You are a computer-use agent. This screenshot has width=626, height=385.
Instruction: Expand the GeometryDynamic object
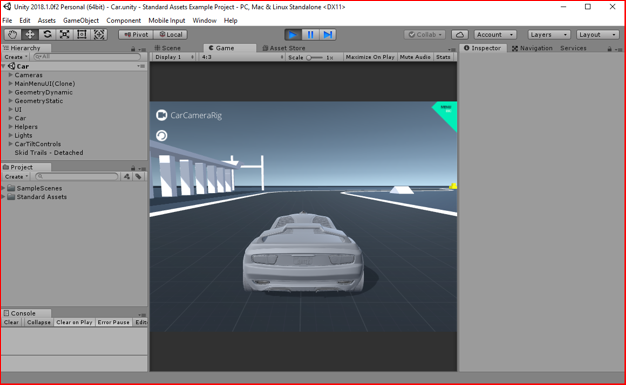tap(10, 92)
